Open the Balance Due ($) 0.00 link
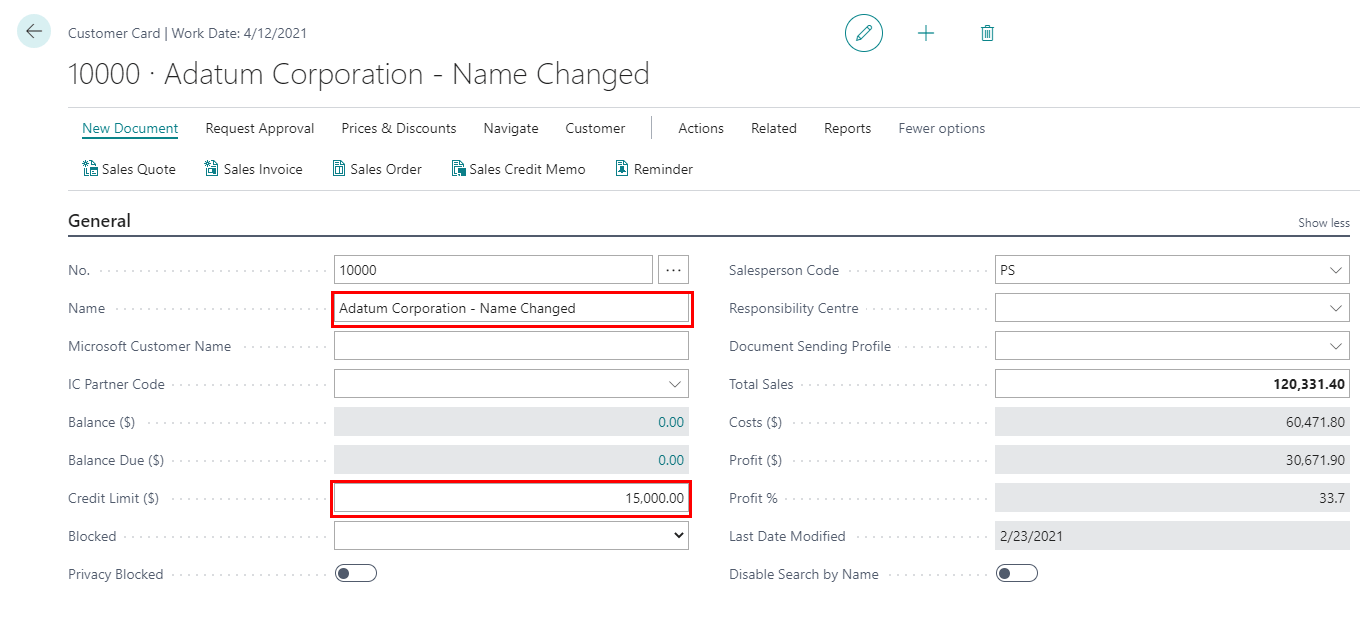This screenshot has height=618, width=1360. [671, 460]
